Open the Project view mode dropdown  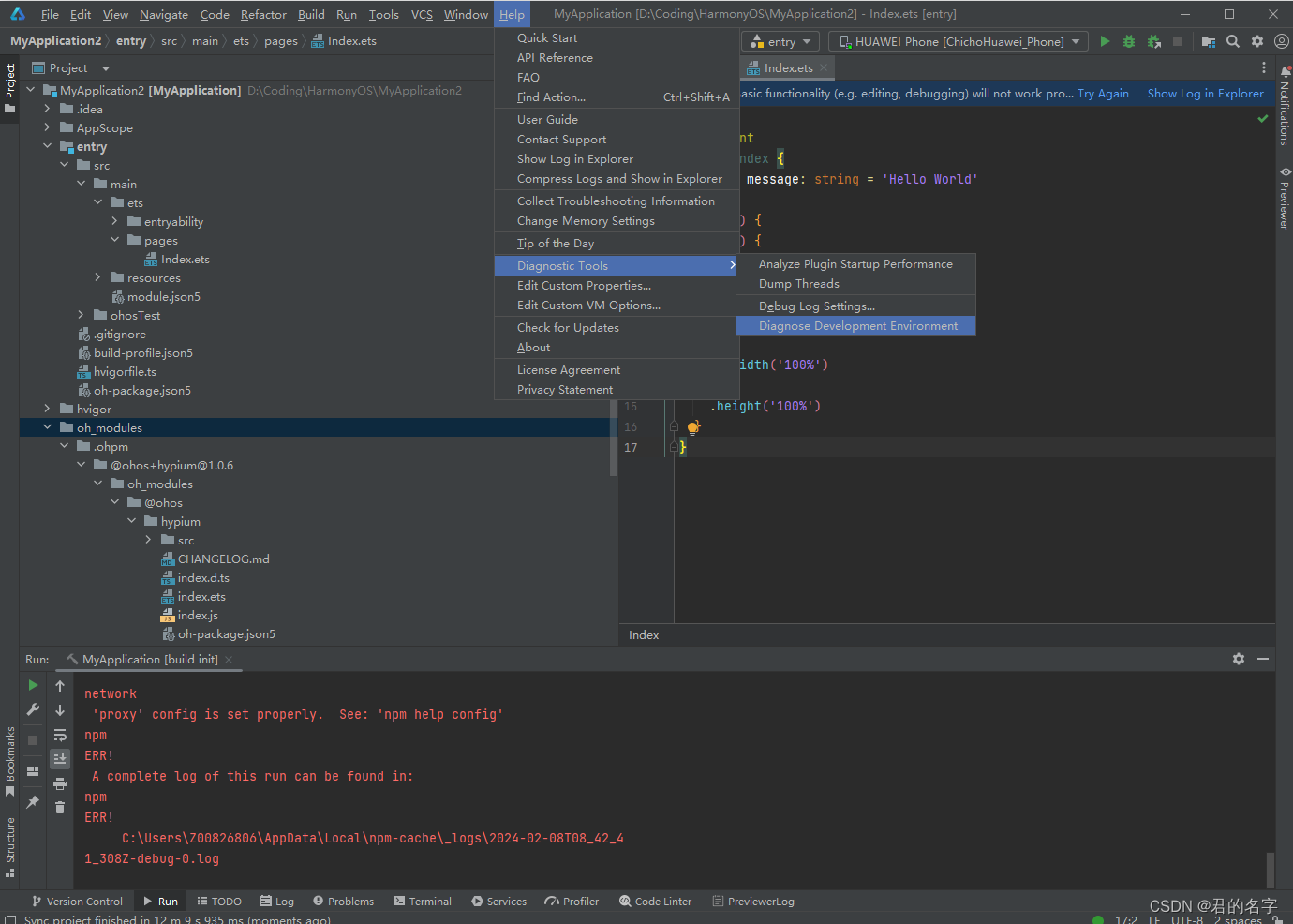click(x=106, y=68)
